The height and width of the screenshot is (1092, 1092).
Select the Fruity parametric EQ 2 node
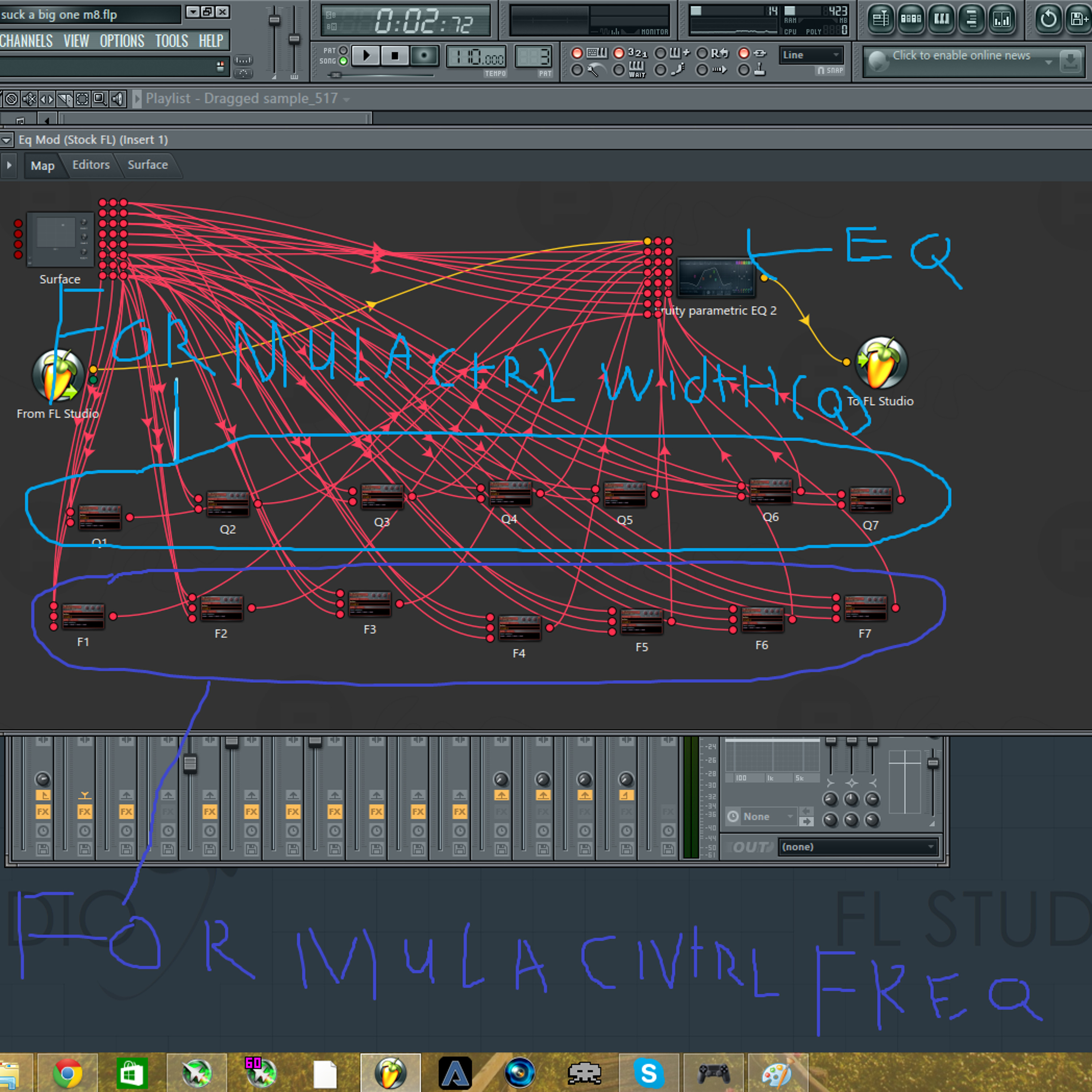716,277
